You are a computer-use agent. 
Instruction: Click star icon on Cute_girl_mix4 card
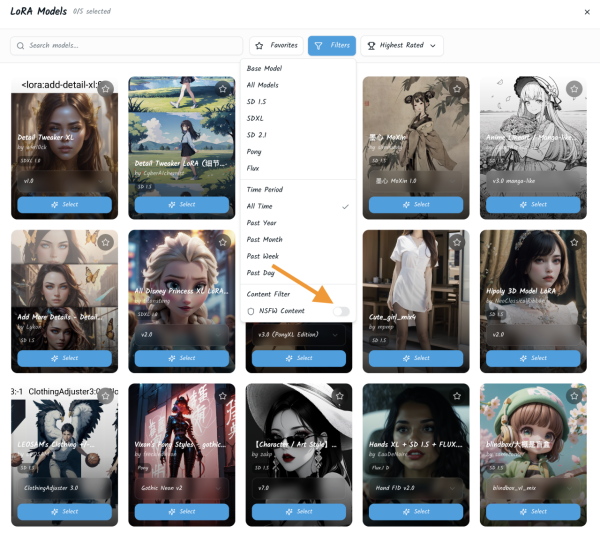(457, 242)
